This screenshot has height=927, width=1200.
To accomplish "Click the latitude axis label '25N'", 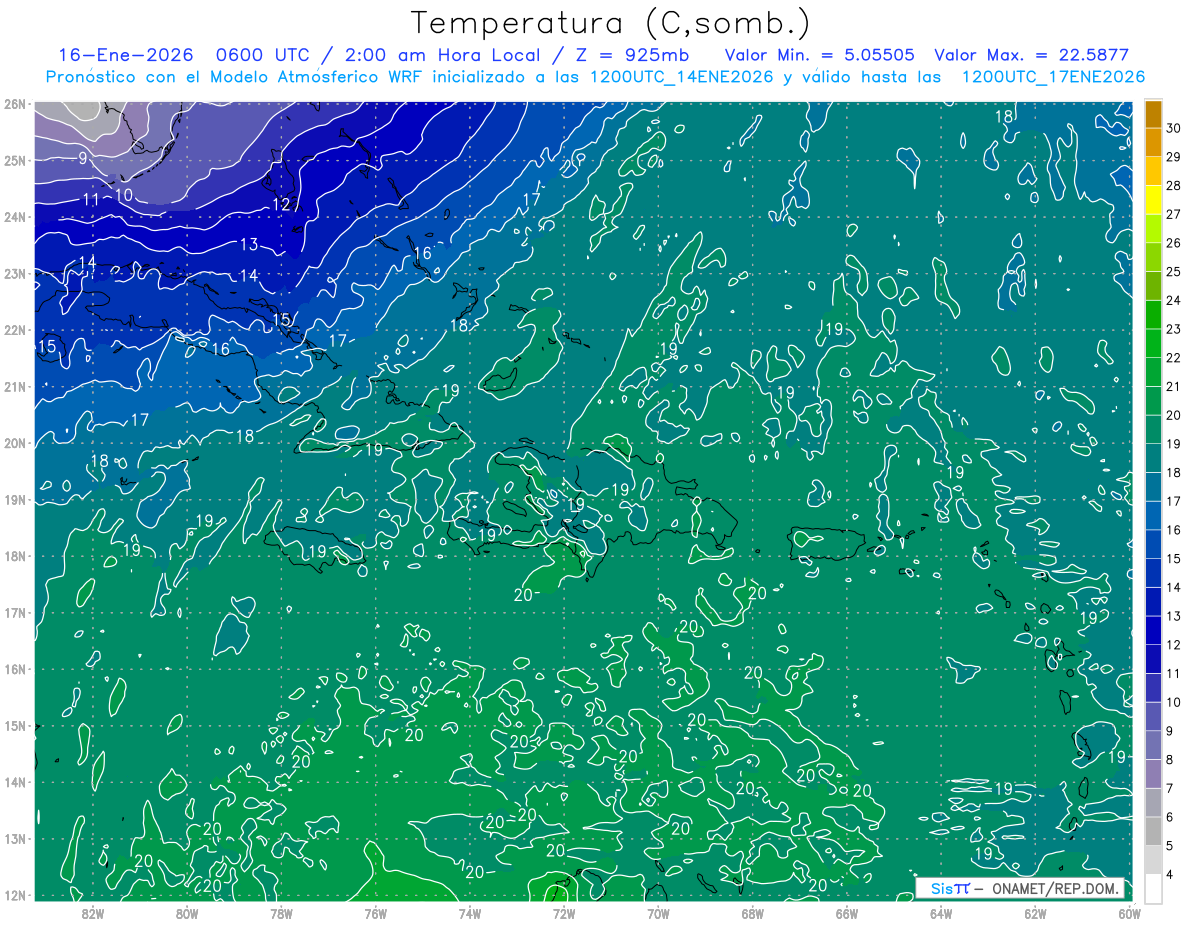I will point(15,160).
